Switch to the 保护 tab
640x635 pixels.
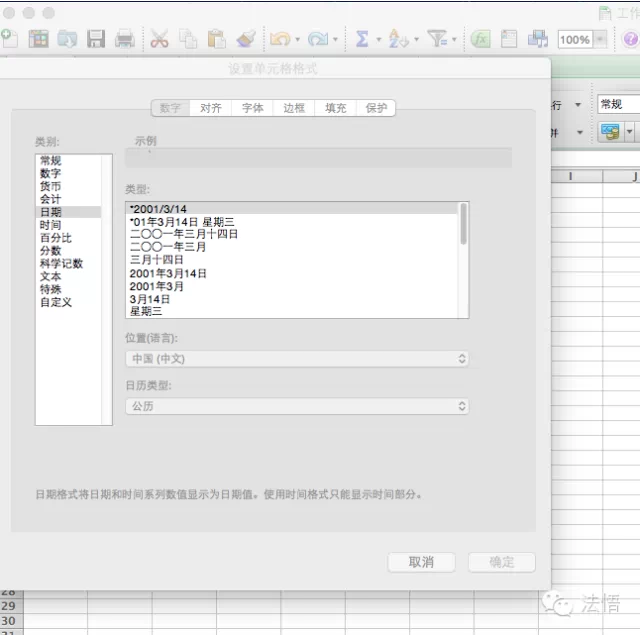point(376,108)
